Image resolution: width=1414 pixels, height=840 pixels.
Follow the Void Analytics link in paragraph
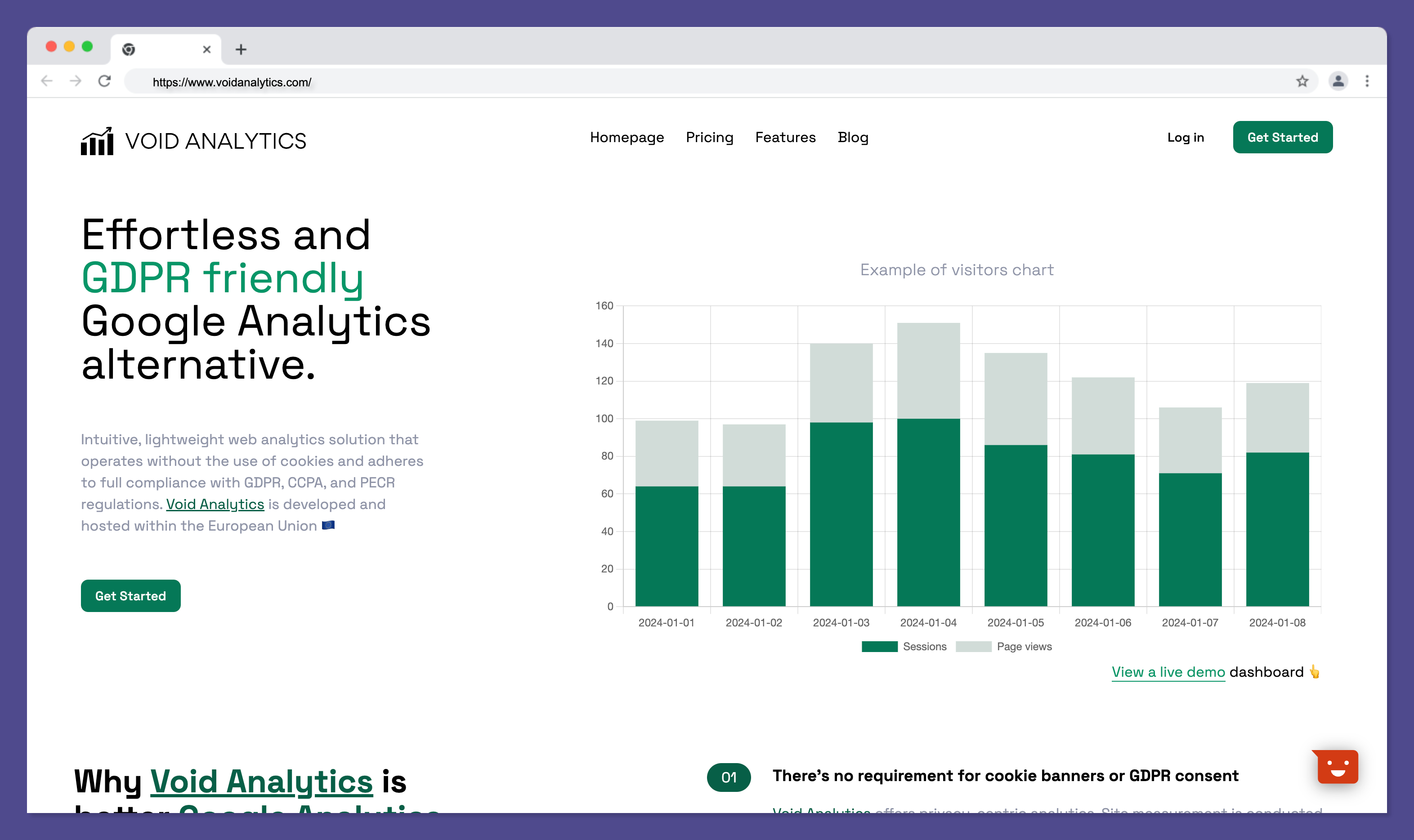[215, 505]
